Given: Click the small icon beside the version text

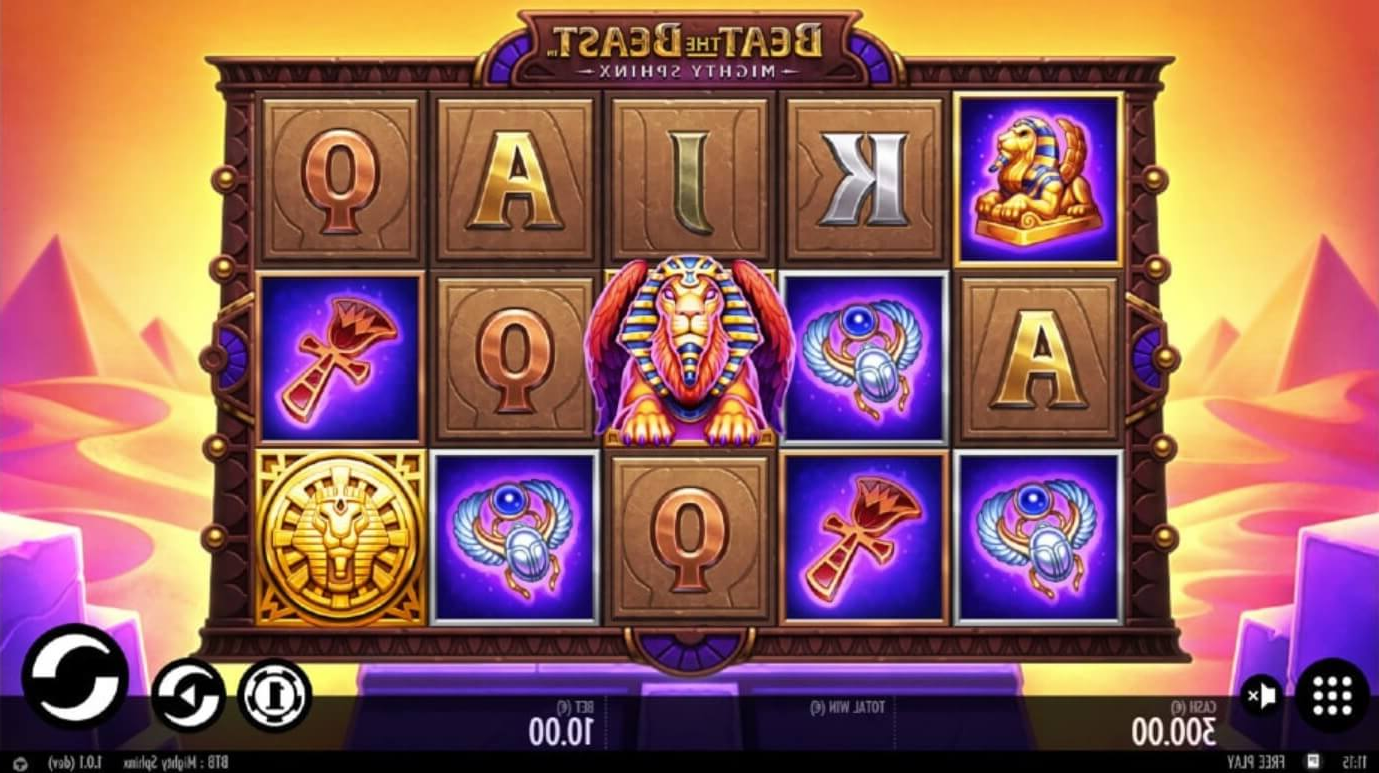Looking at the screenshot, I should coord(20,763).
